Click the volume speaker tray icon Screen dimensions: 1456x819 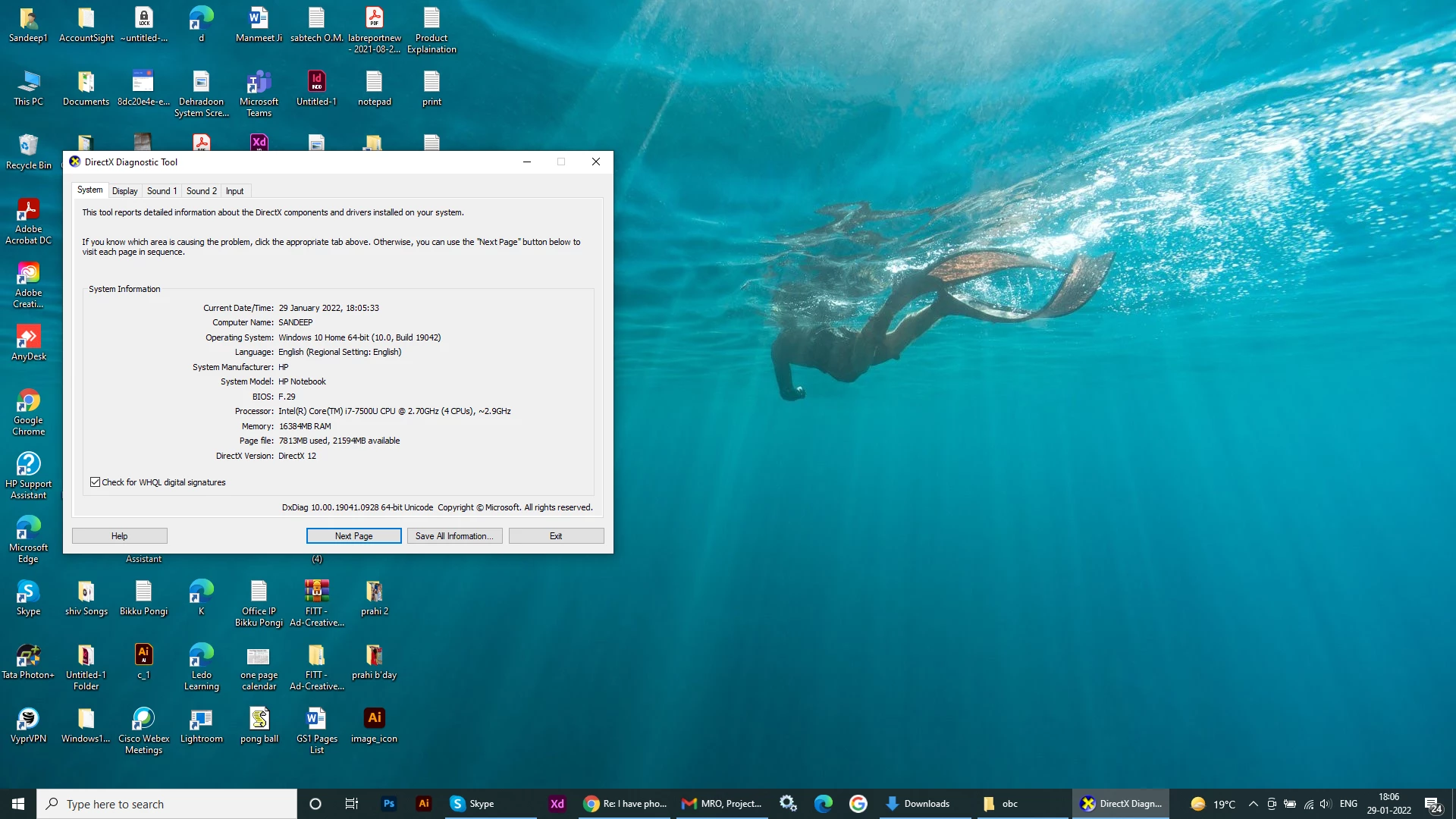point(1325,804)
